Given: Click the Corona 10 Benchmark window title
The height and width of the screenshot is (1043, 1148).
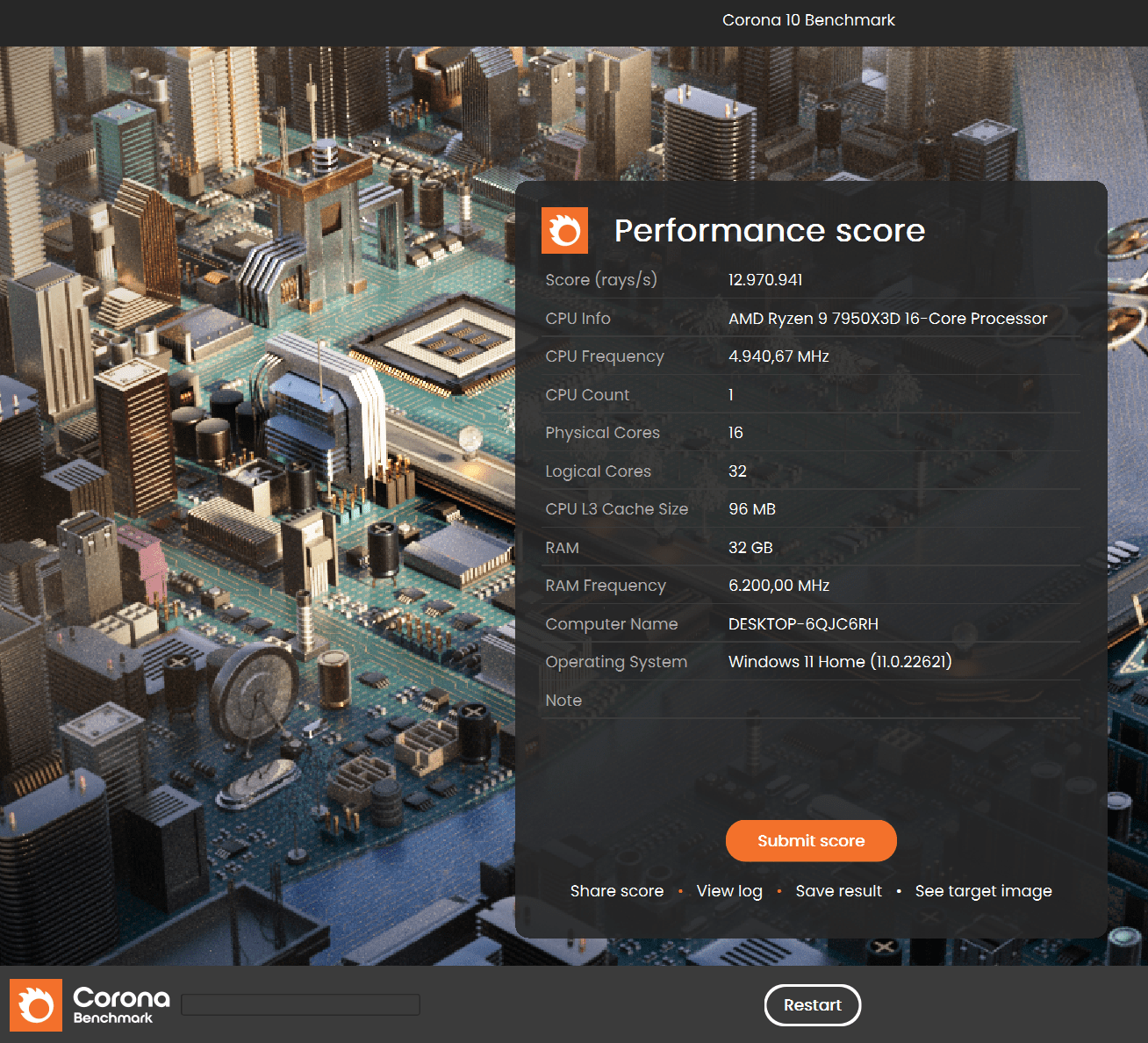Looking at the screenshot, I should pyautogui.click(x=808, y=20).
